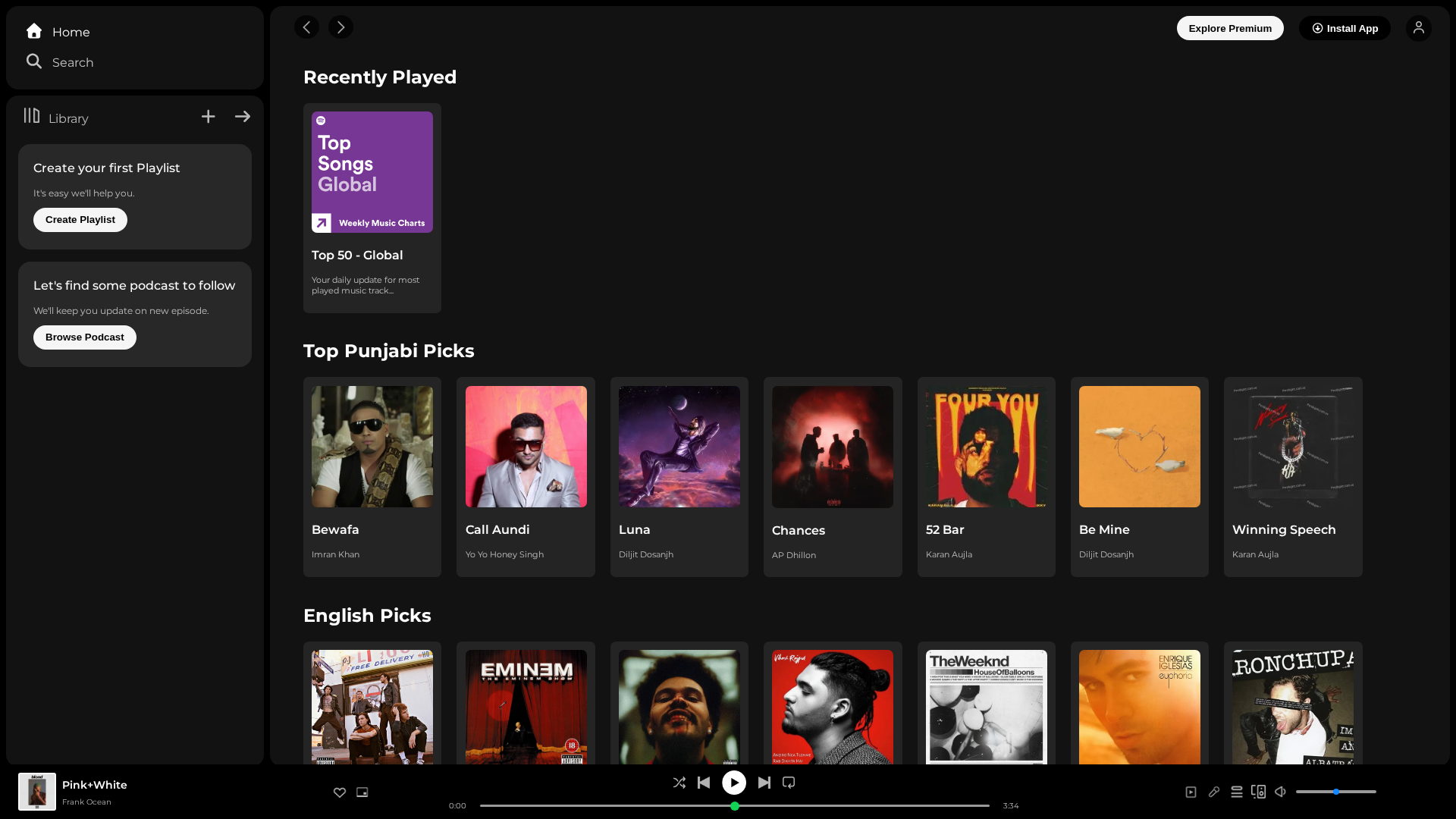Select Call Aundi by Yo Yo Honey Singh
The height and width of the screenshot is (819, 1456).
pos(526,477)
